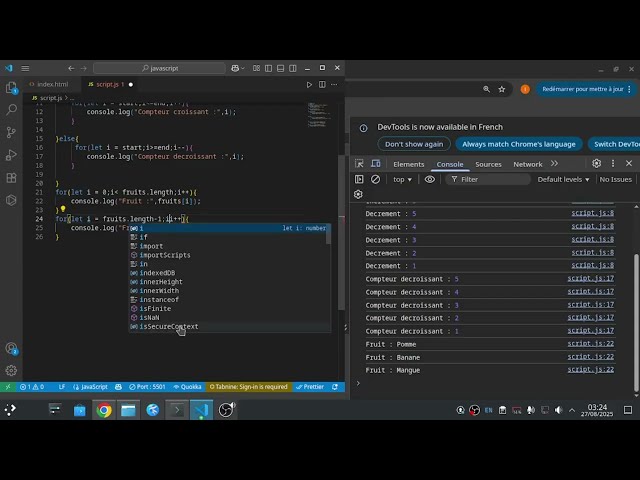Viewport: 640px width, 480px height.
Task: Open VS Code hamburger menu
Action: (x=25, y=68)
